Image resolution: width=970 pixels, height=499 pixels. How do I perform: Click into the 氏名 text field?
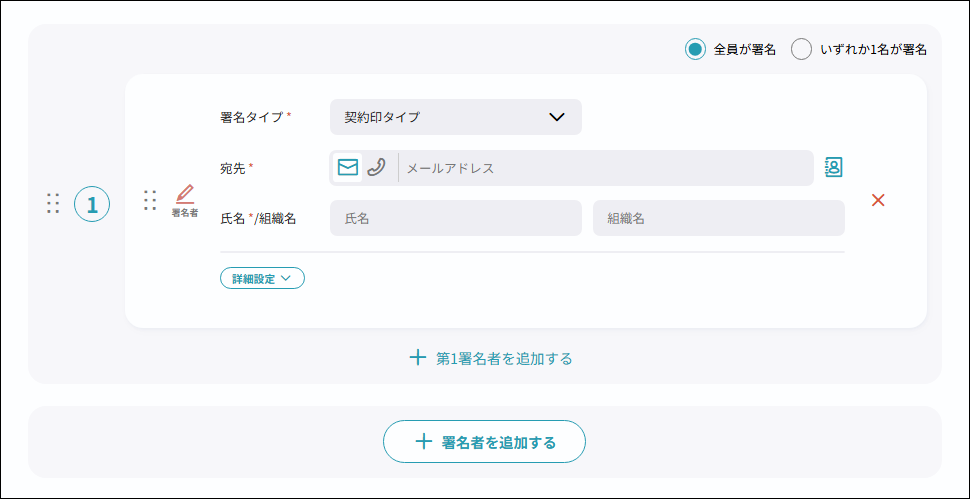(x=455, y=218)
